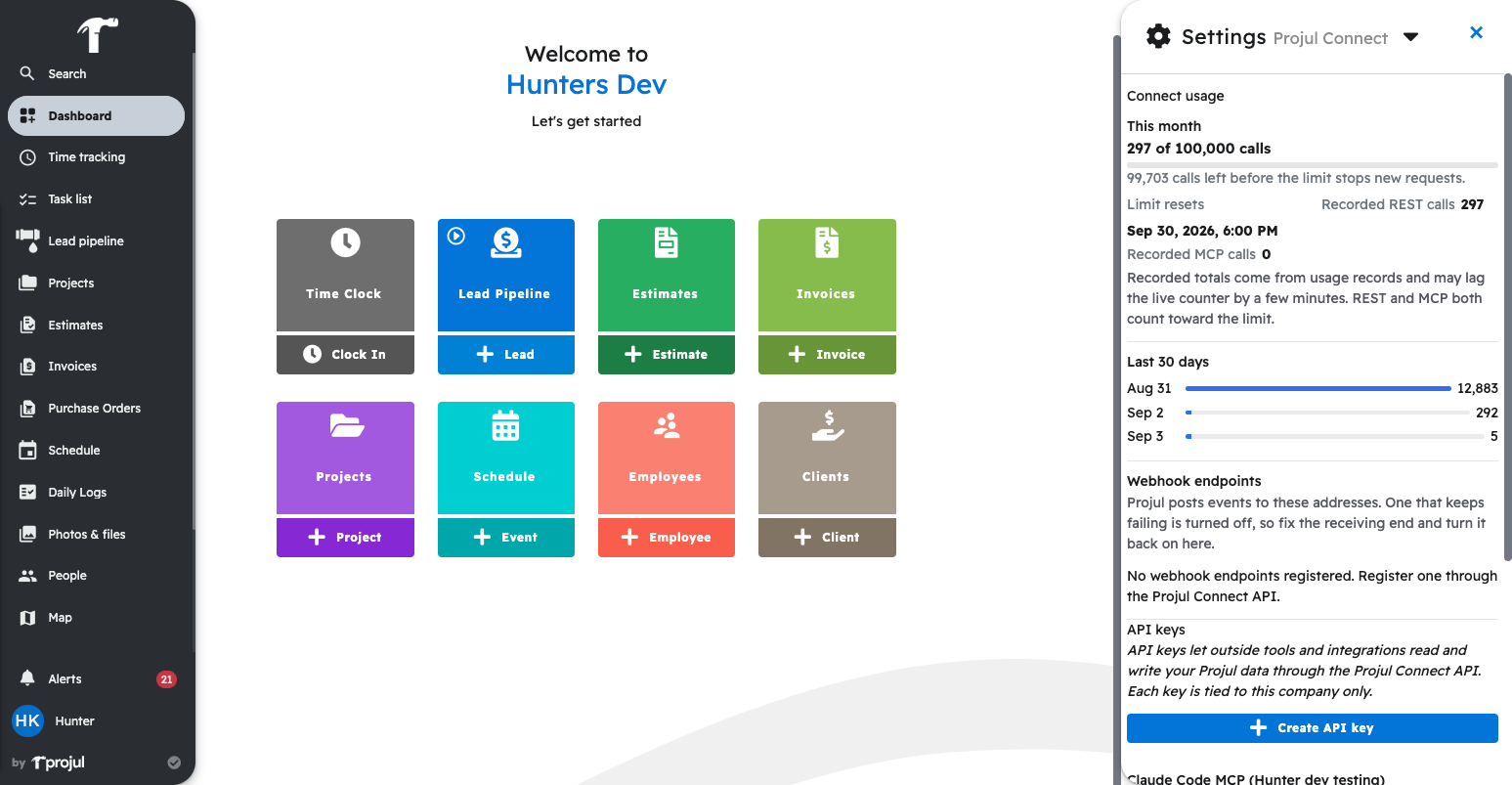Image resolution: width=1512 pixels, height=785 pixels.
Task: Open the Estimates tile
Action: click(x=666, y=275)
